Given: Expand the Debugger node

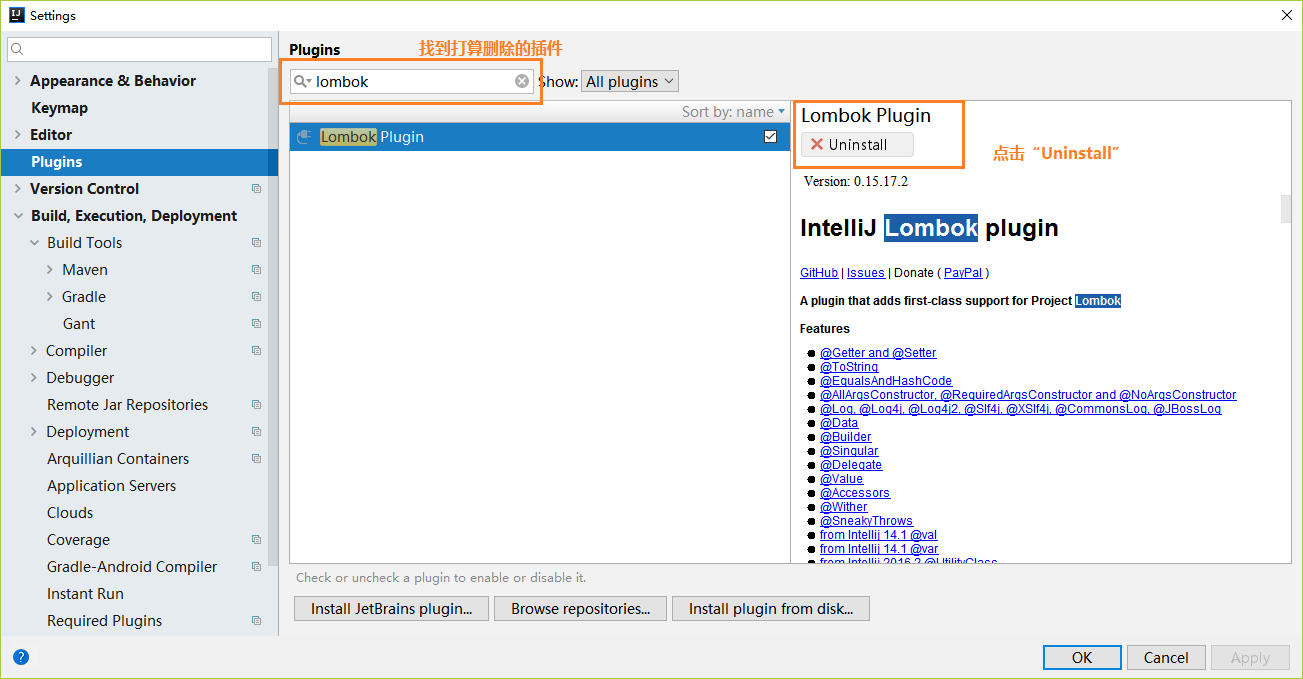Looking at the screenshot, I should (x=34, y=378).
